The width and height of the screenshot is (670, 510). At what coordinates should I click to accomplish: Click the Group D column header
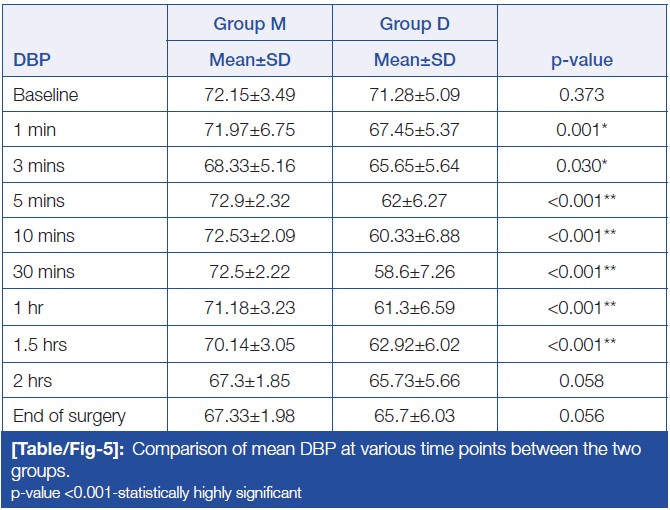[x=413, y=23]
